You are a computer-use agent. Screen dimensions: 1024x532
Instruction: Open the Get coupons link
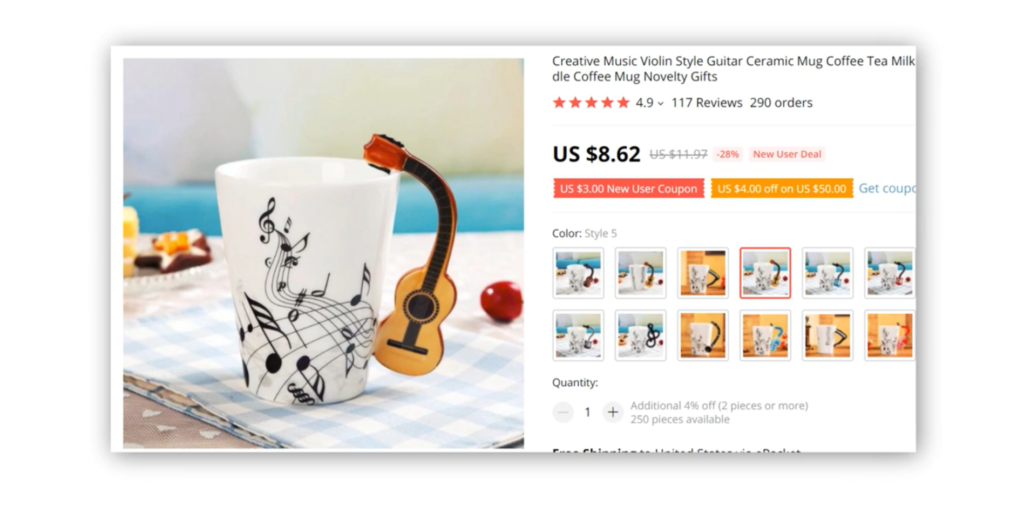pyautogui.click(x=887, y=188)
